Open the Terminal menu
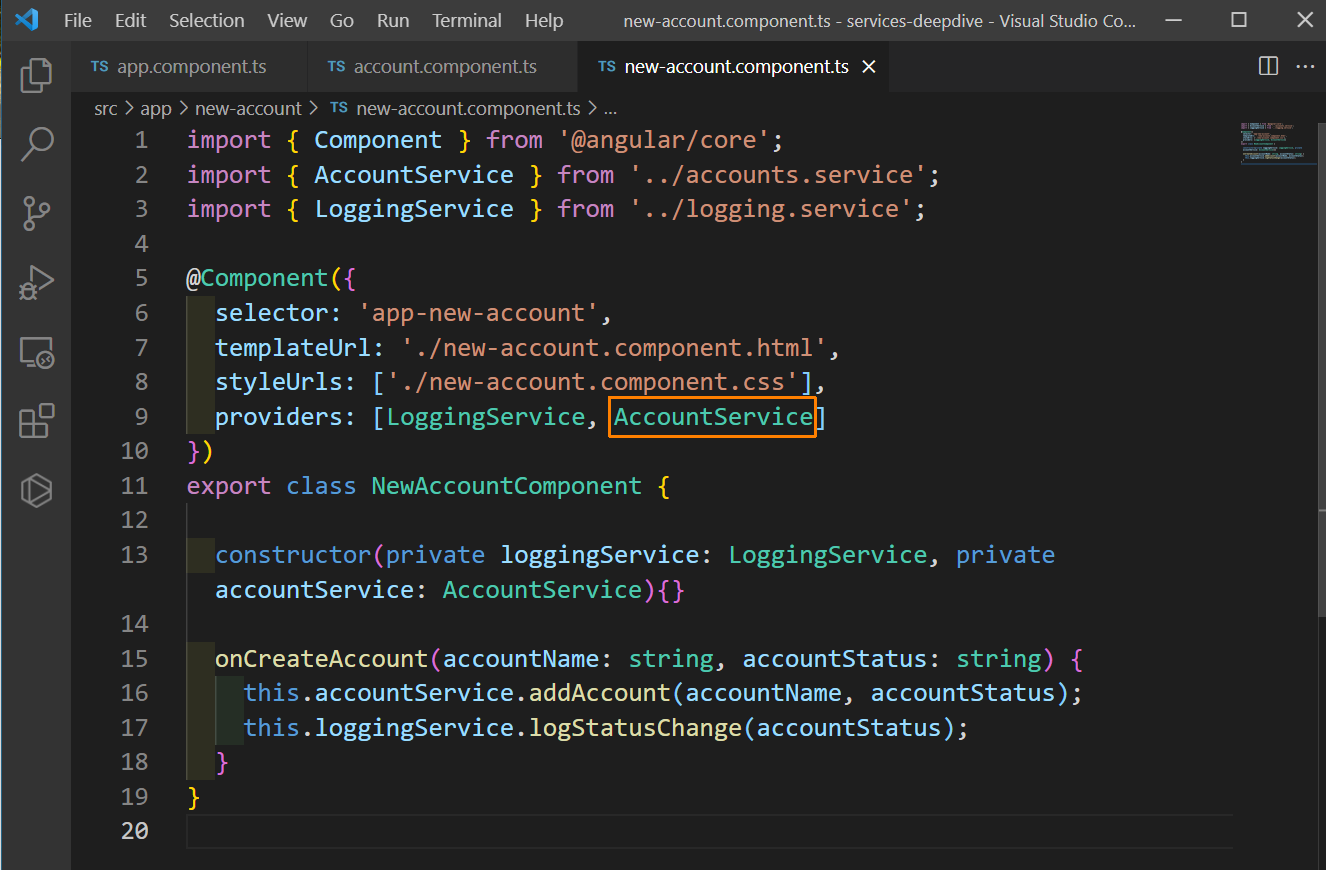 [466, 20]
